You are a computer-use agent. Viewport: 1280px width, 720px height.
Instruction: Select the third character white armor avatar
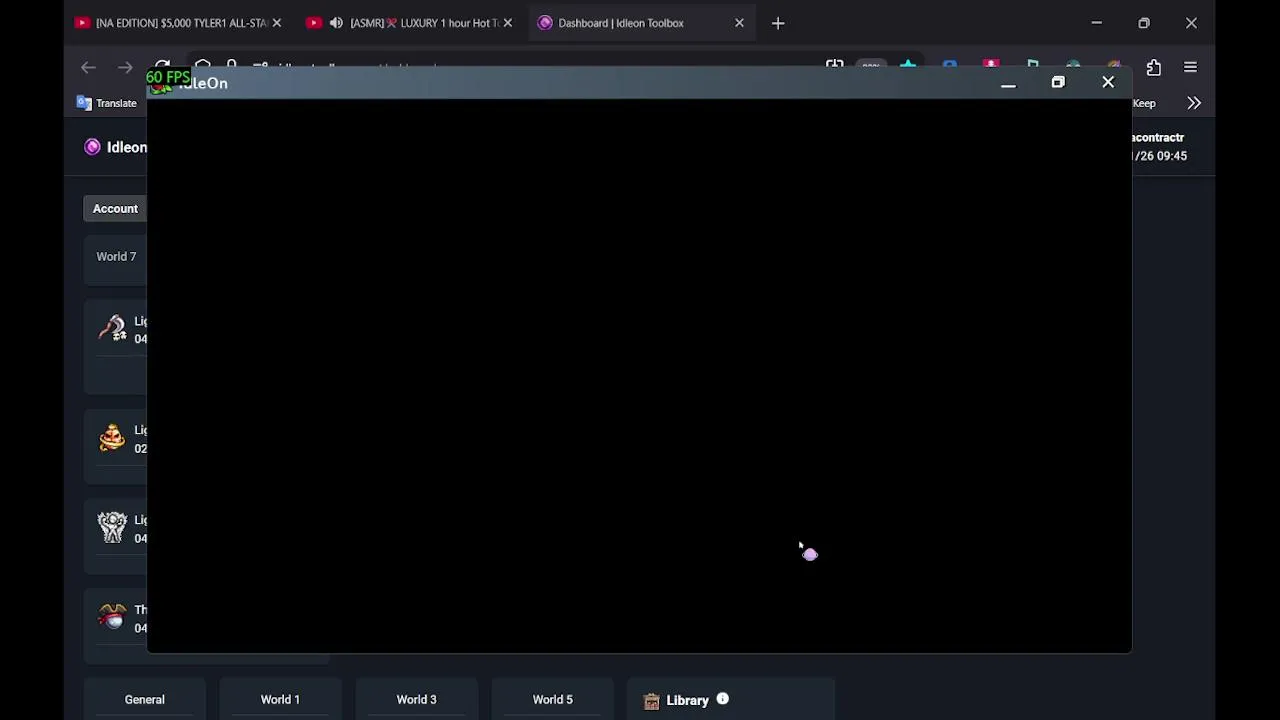112,528
